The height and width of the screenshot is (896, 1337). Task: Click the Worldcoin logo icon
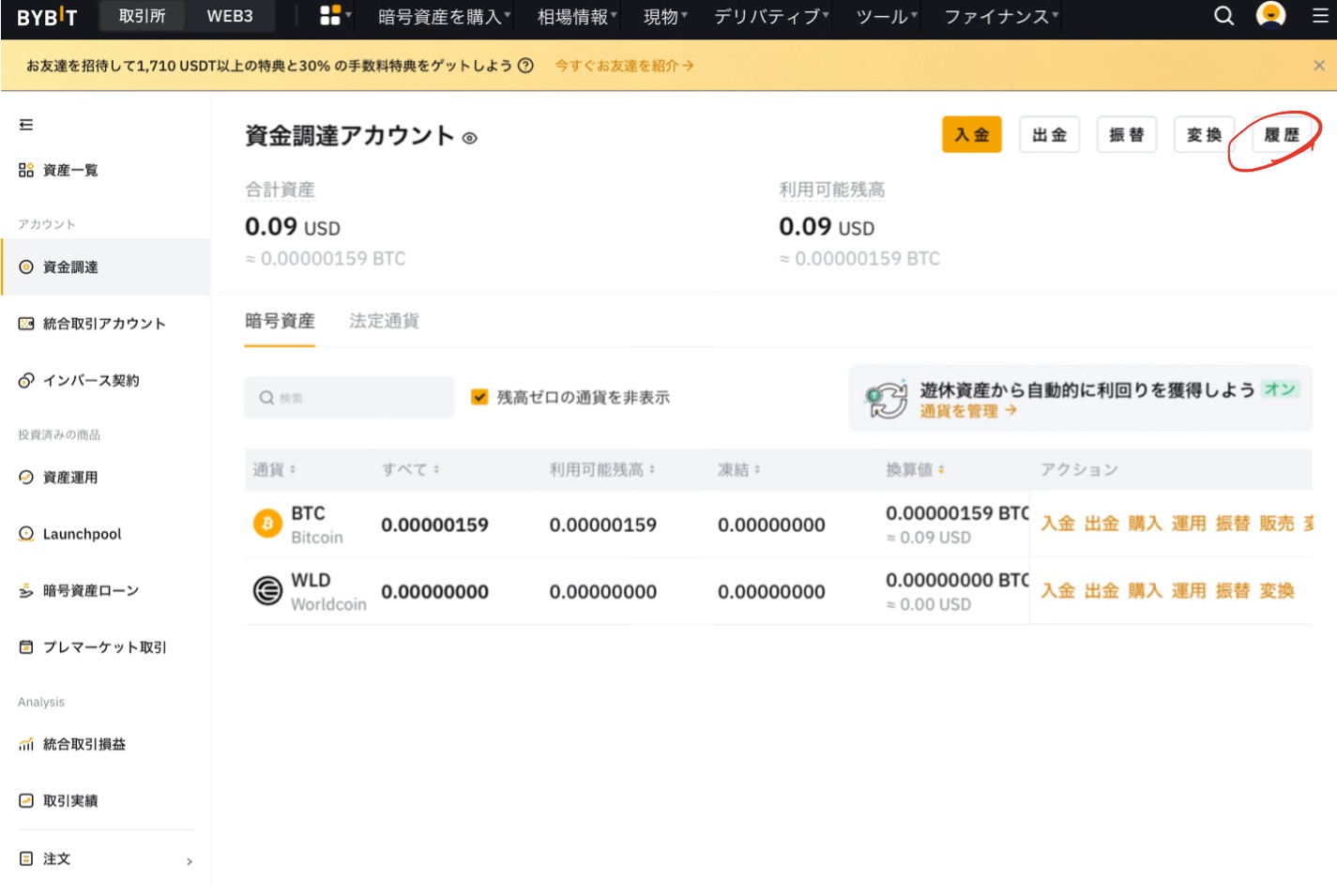coord(266,590)
